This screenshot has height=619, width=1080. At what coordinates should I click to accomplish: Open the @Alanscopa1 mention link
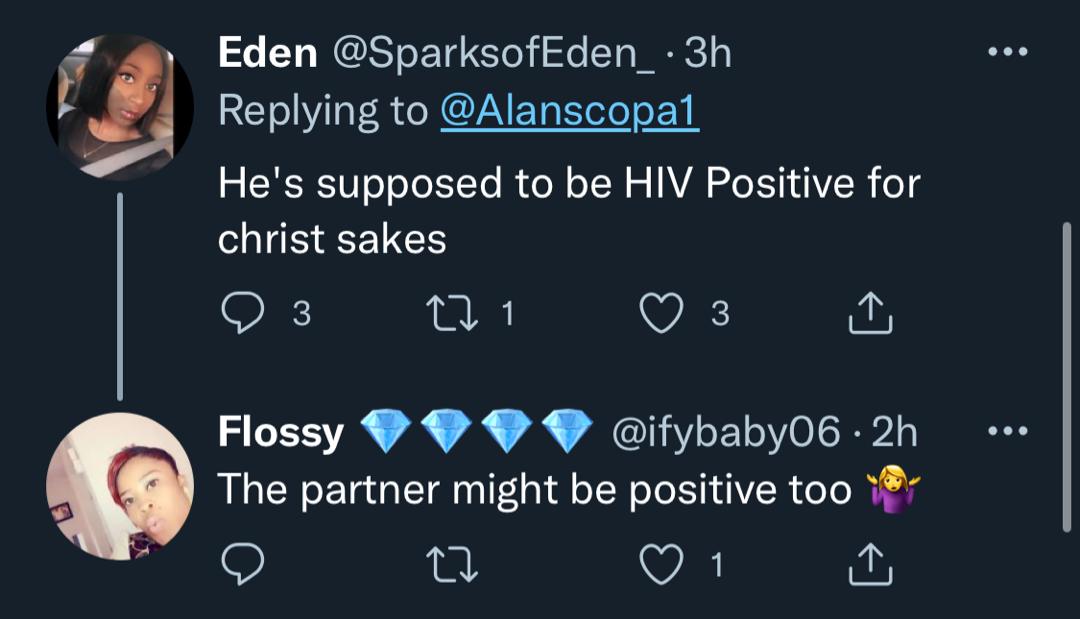click(570, 110)
